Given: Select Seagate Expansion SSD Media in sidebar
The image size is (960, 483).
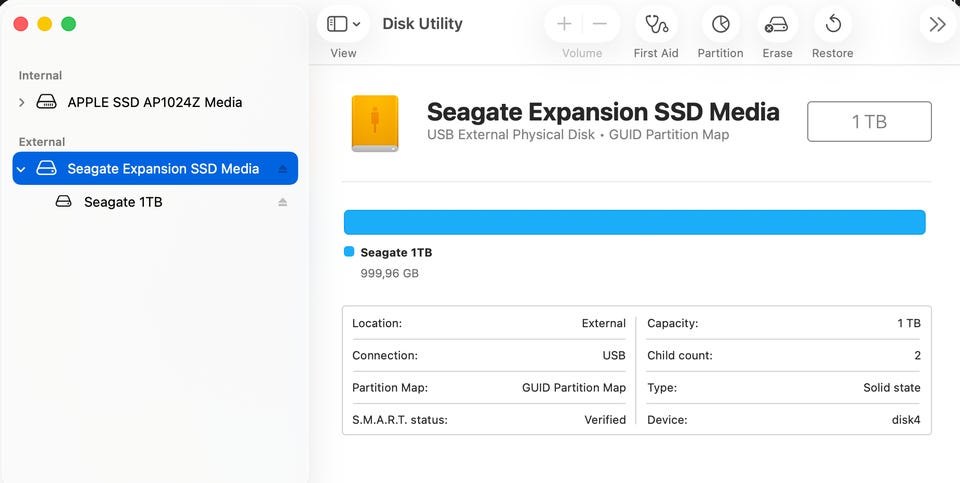Looking at the screenshot, I should point(162,169).
